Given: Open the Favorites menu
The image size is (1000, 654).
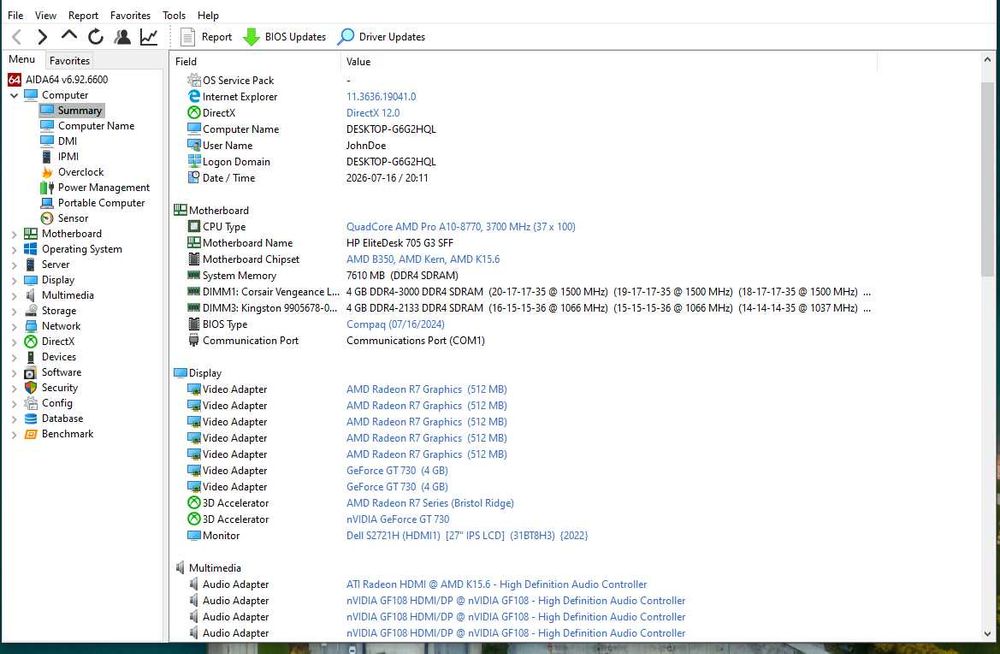Looking at the screenshot, I should pos(130,15).
